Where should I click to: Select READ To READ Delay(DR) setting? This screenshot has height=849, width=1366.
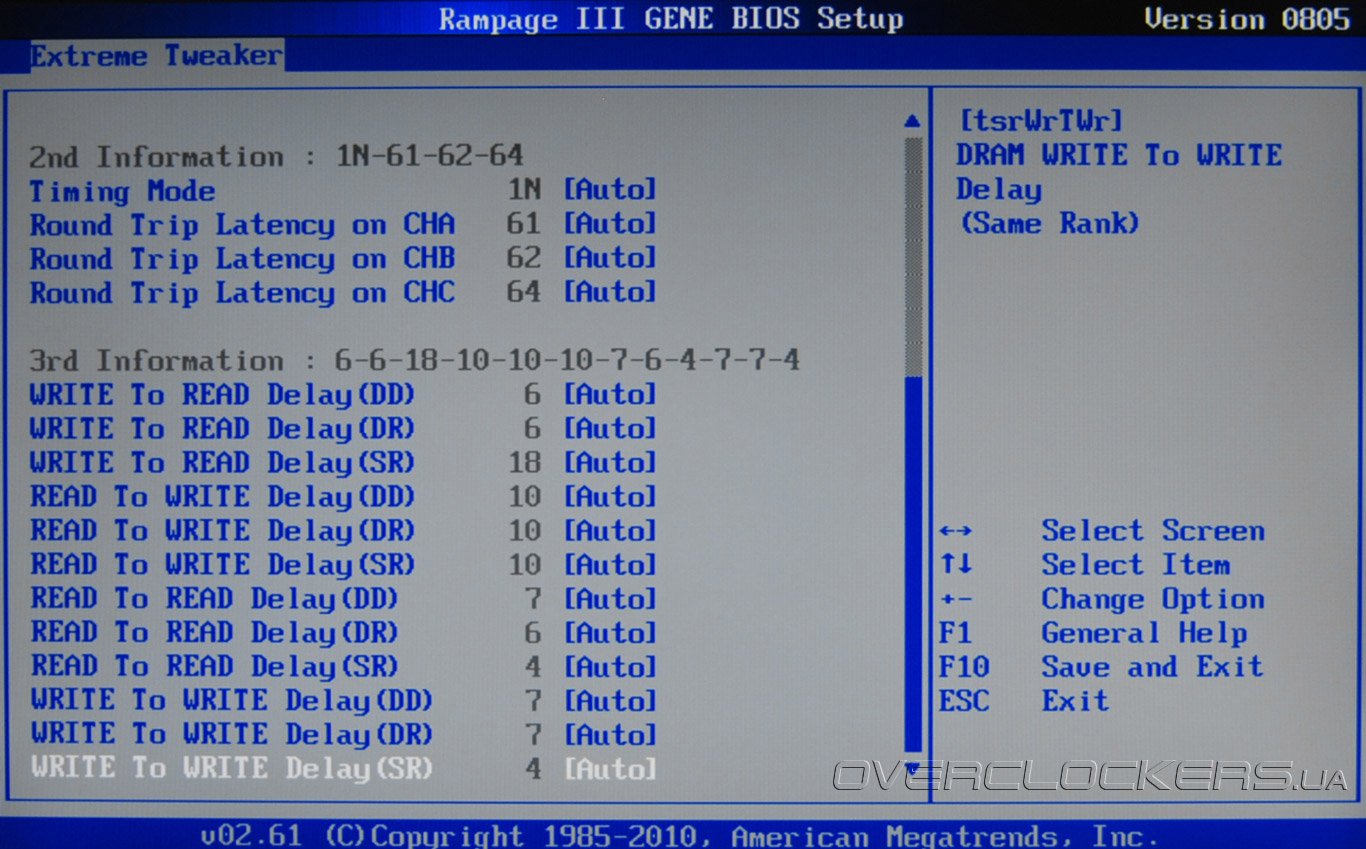coord(343,632)
